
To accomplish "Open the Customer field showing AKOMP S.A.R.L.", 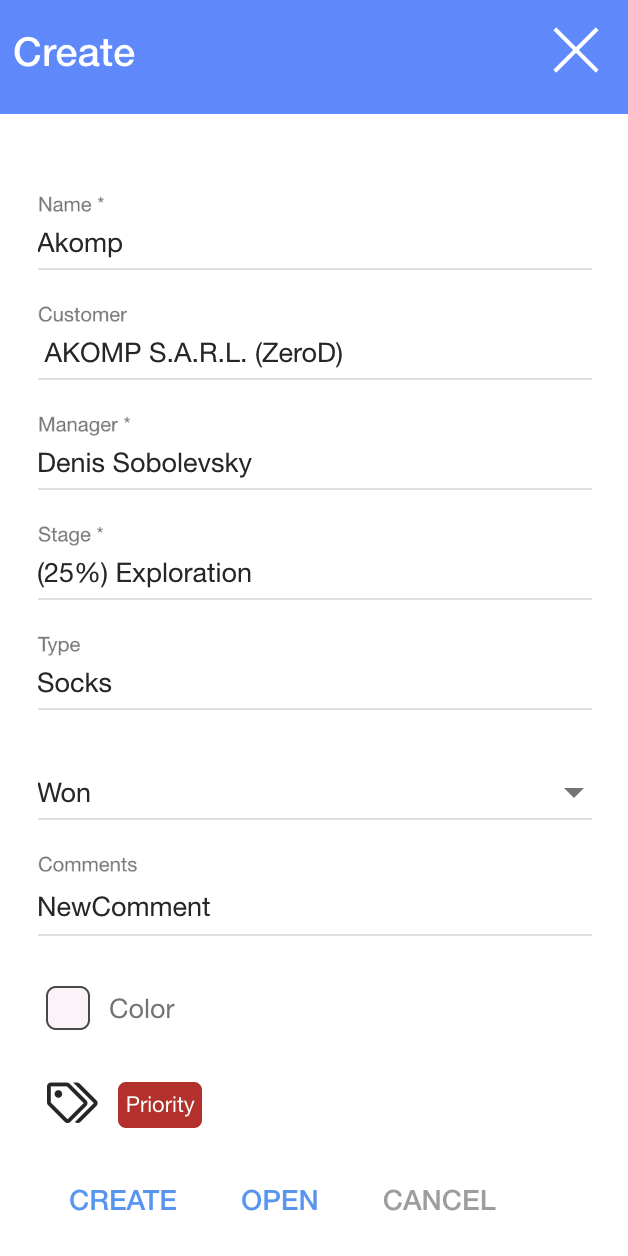I will click(x=314, y=354).
